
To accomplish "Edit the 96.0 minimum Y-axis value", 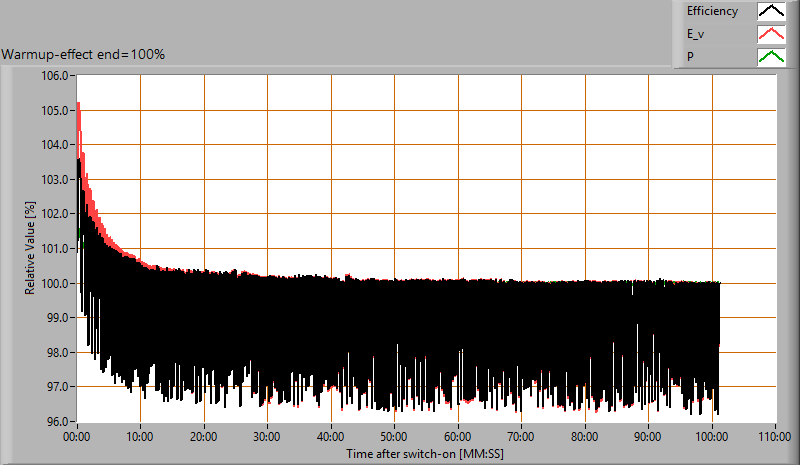I will (x=55, y=421).
